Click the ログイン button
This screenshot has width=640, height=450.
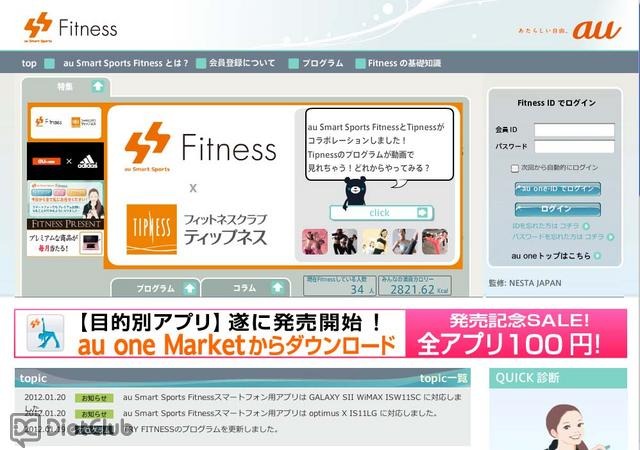coord(558,209)
